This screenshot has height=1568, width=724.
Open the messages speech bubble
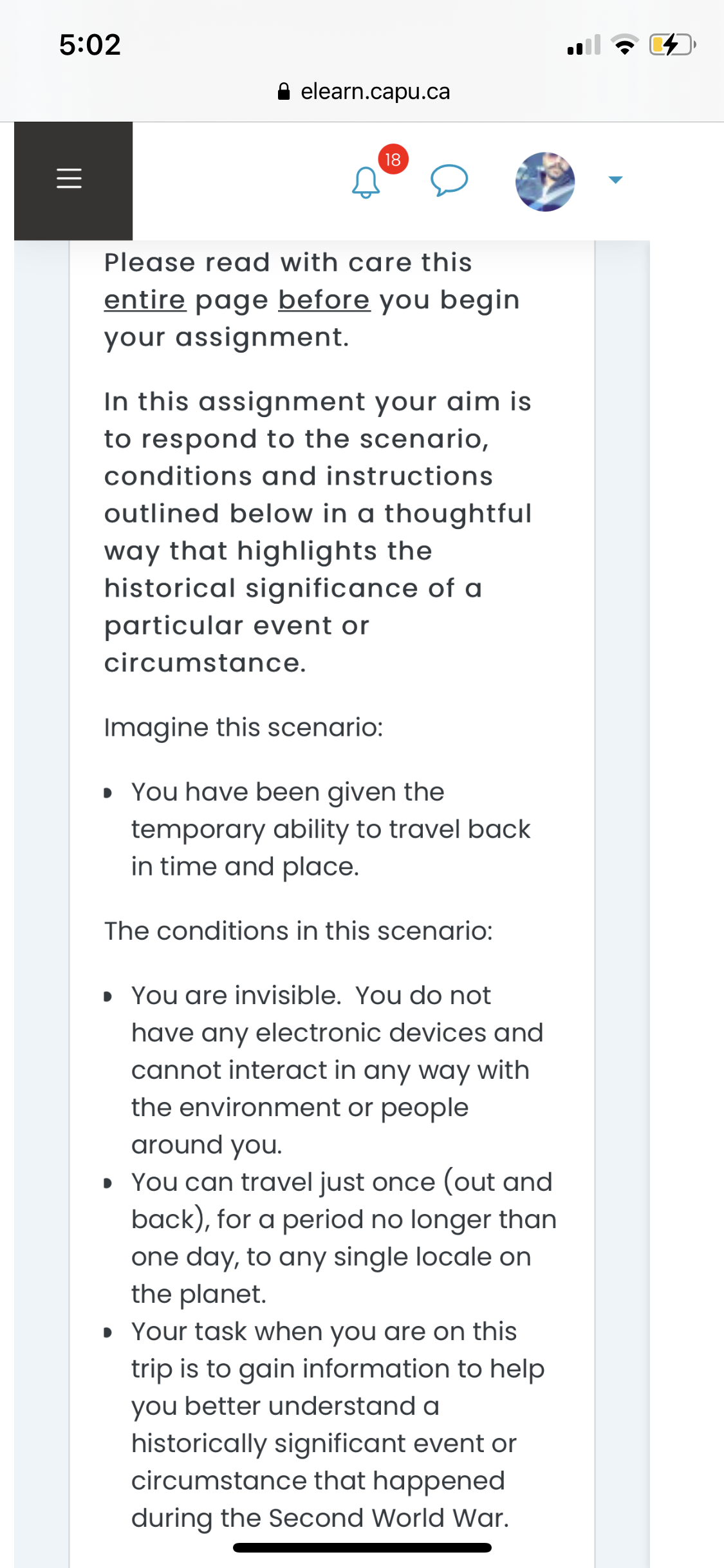coord(449,180)
